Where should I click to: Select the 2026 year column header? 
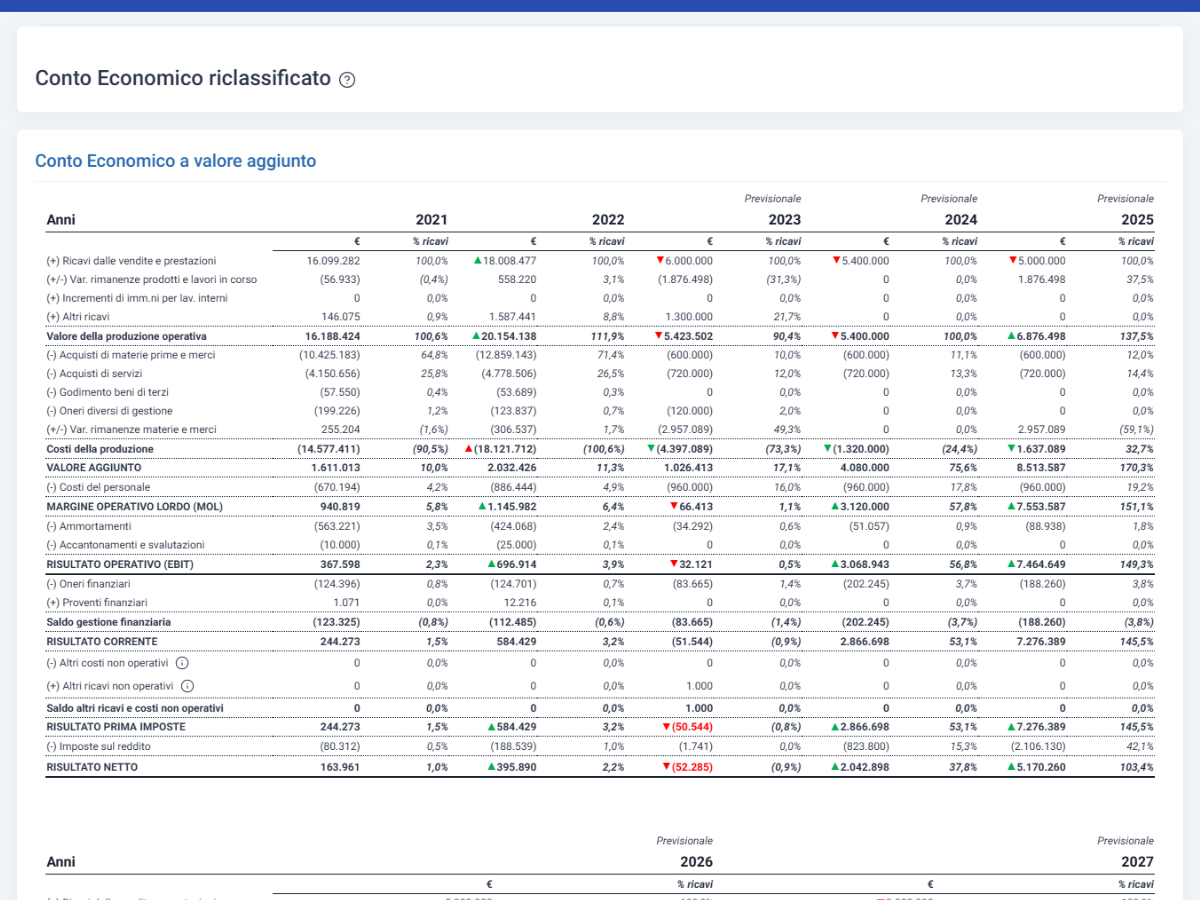[x=696, y=861]
